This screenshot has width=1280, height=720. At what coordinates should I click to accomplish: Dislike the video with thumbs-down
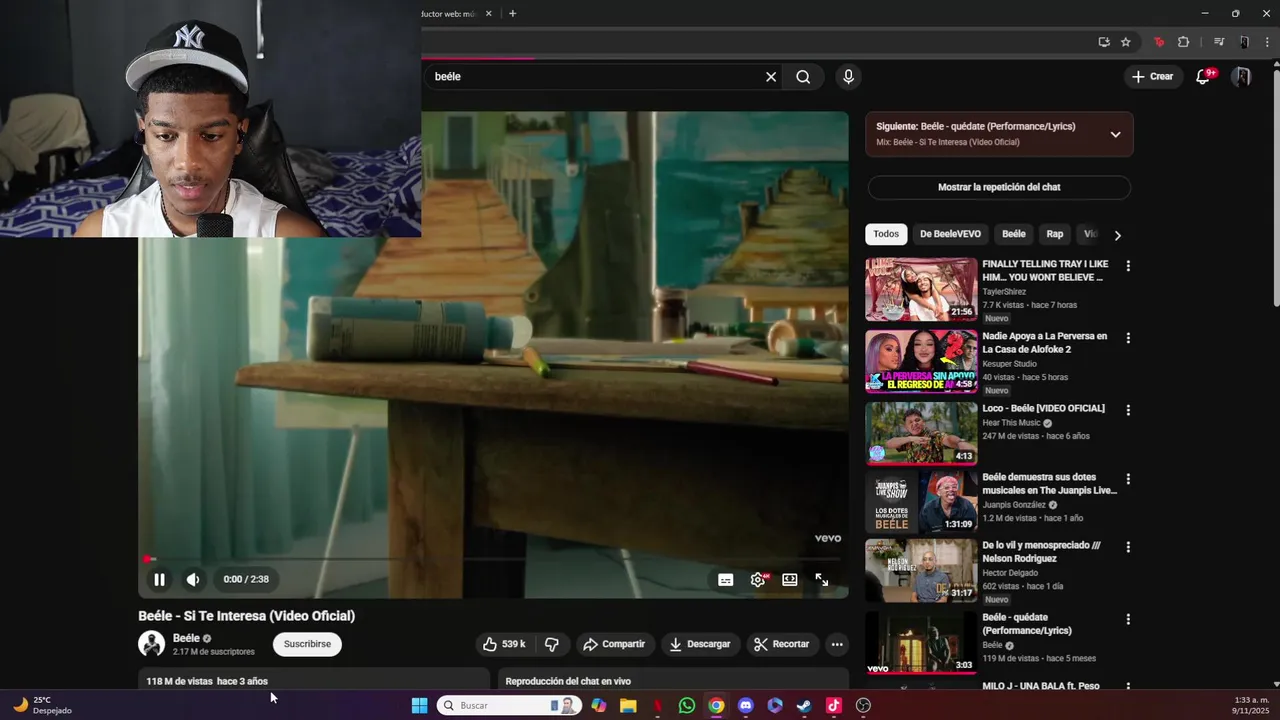click(x=552, y=644)
